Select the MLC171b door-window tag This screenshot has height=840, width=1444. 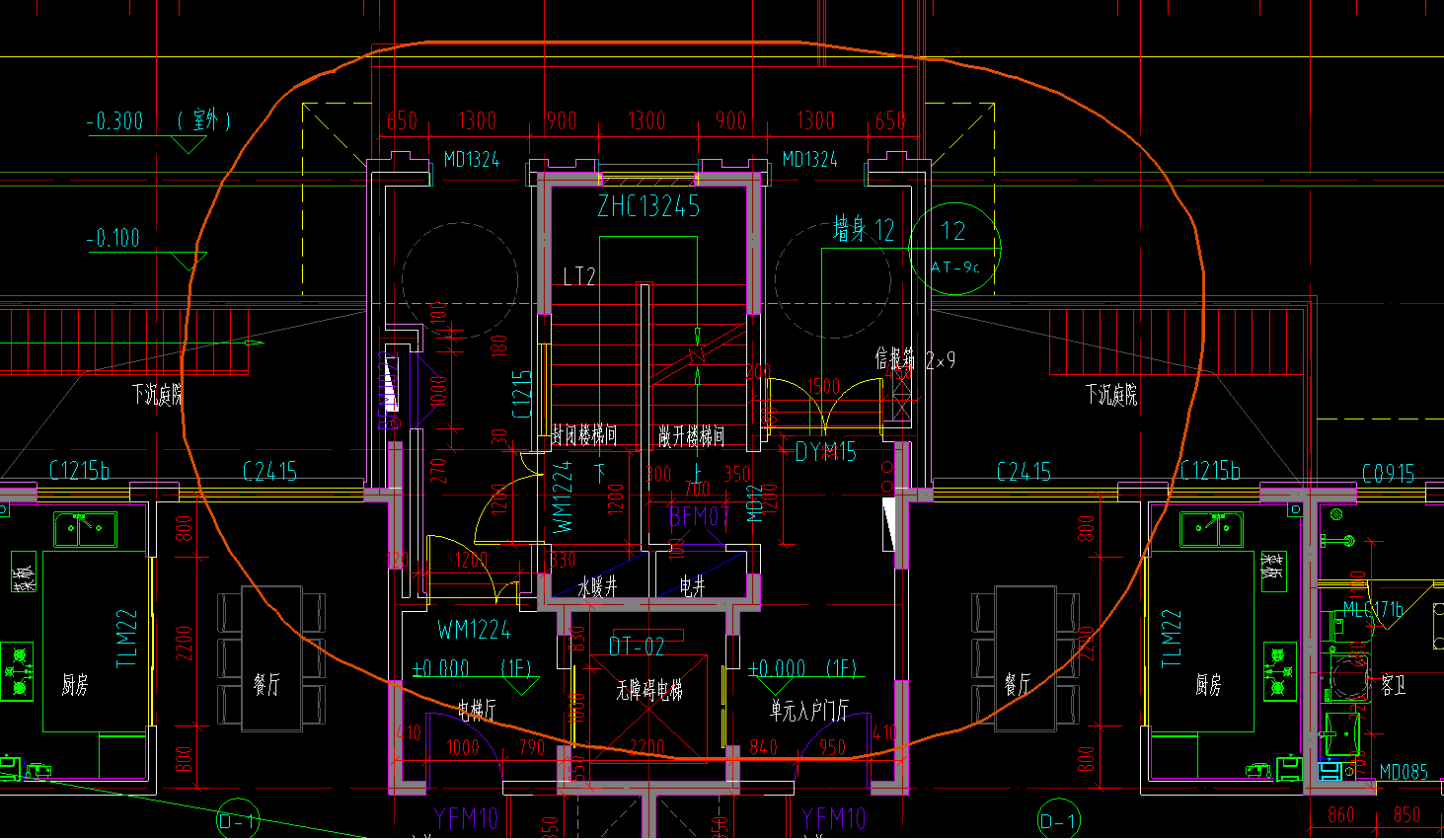1373,610
